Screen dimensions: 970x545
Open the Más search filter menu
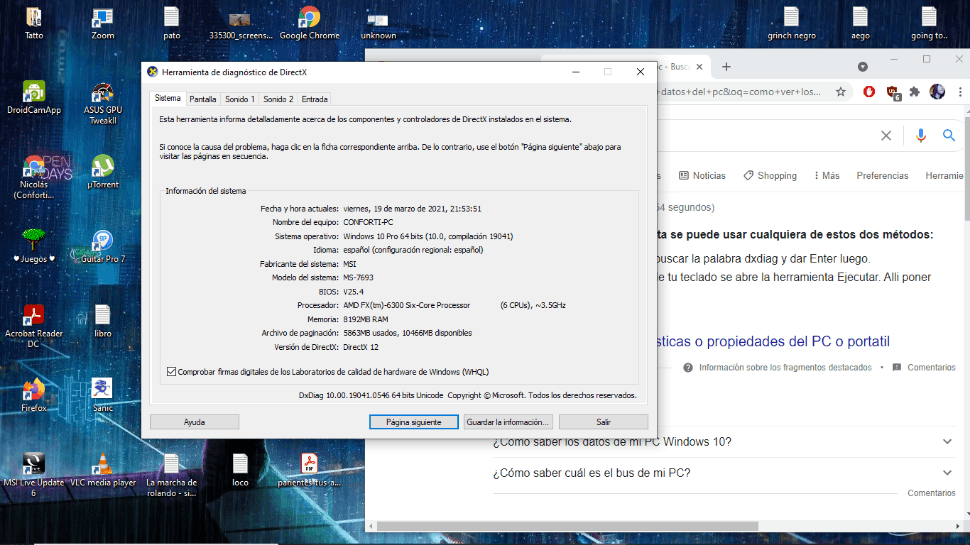pos(826,176)
